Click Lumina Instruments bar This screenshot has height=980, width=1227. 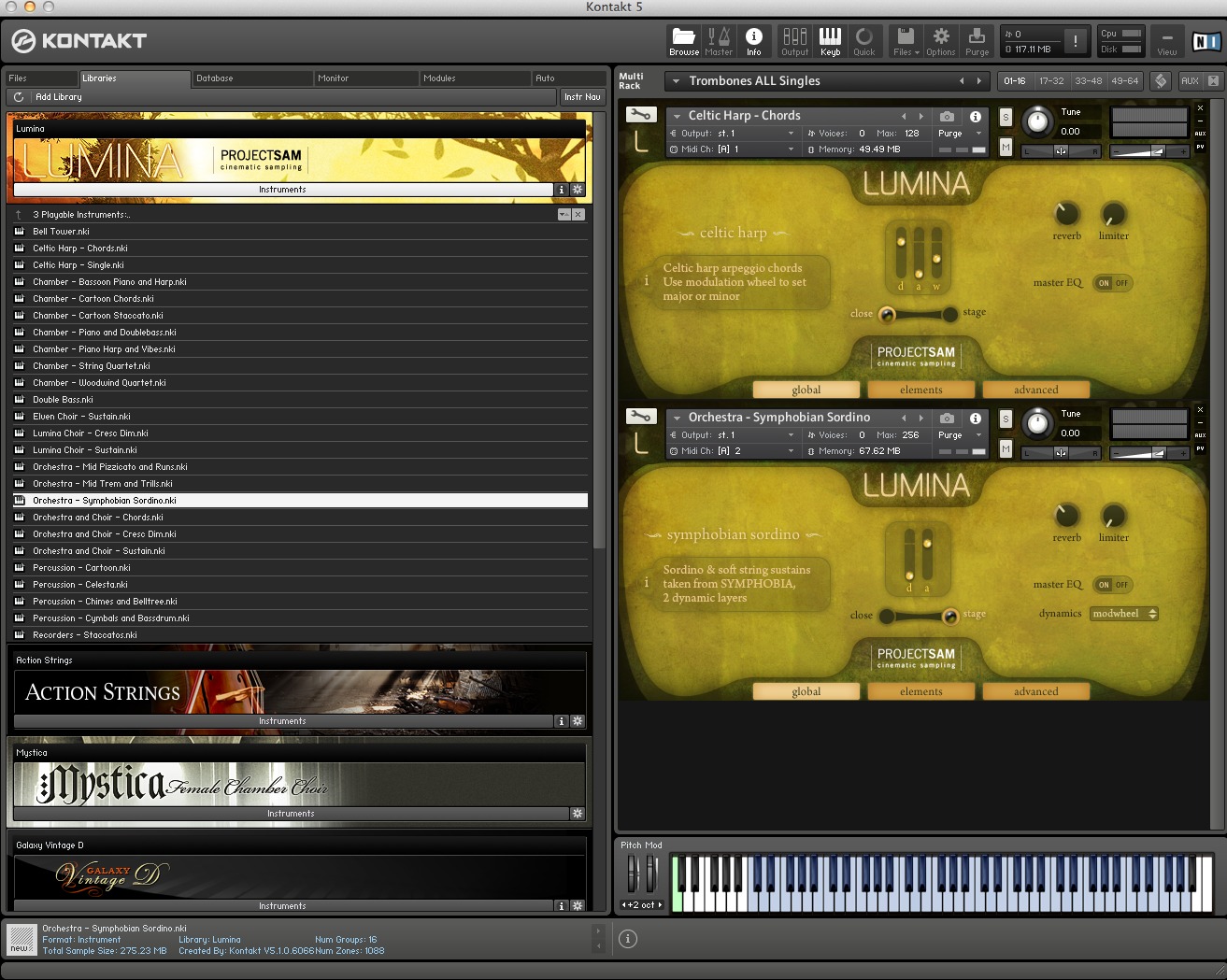point(283,190)
